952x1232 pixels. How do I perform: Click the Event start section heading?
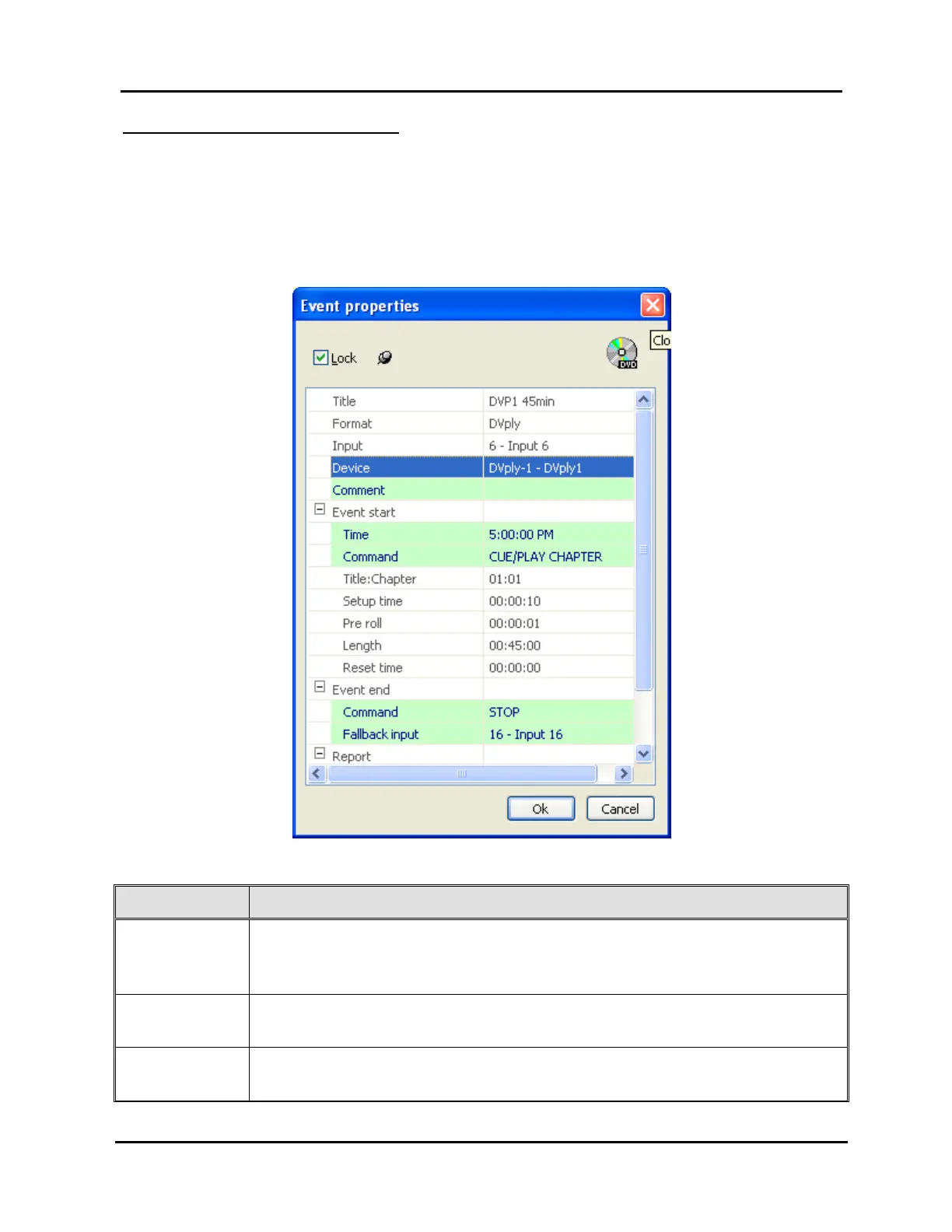(363, 513)
